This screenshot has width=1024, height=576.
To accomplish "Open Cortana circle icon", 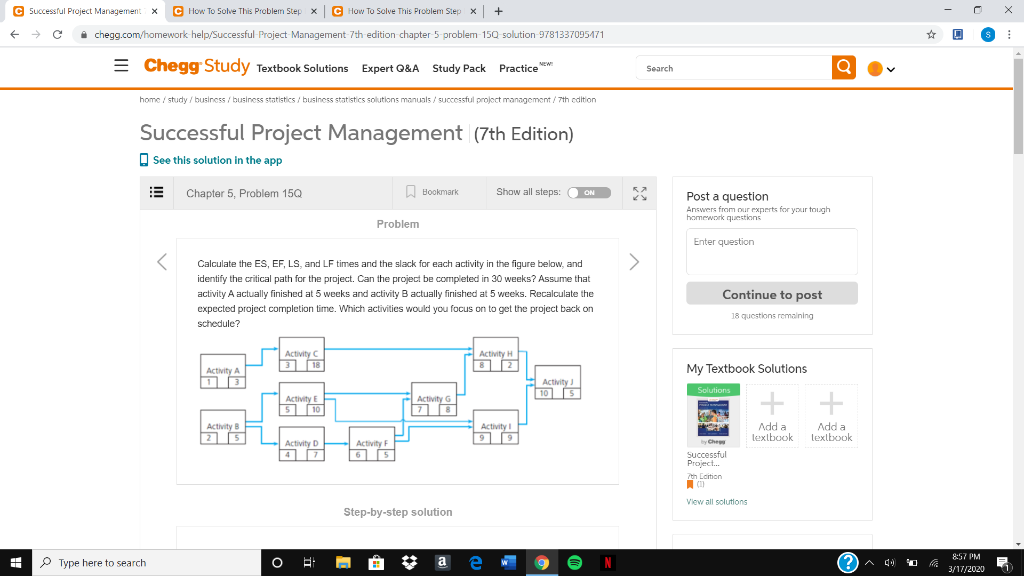I will (x=277, y=562).
